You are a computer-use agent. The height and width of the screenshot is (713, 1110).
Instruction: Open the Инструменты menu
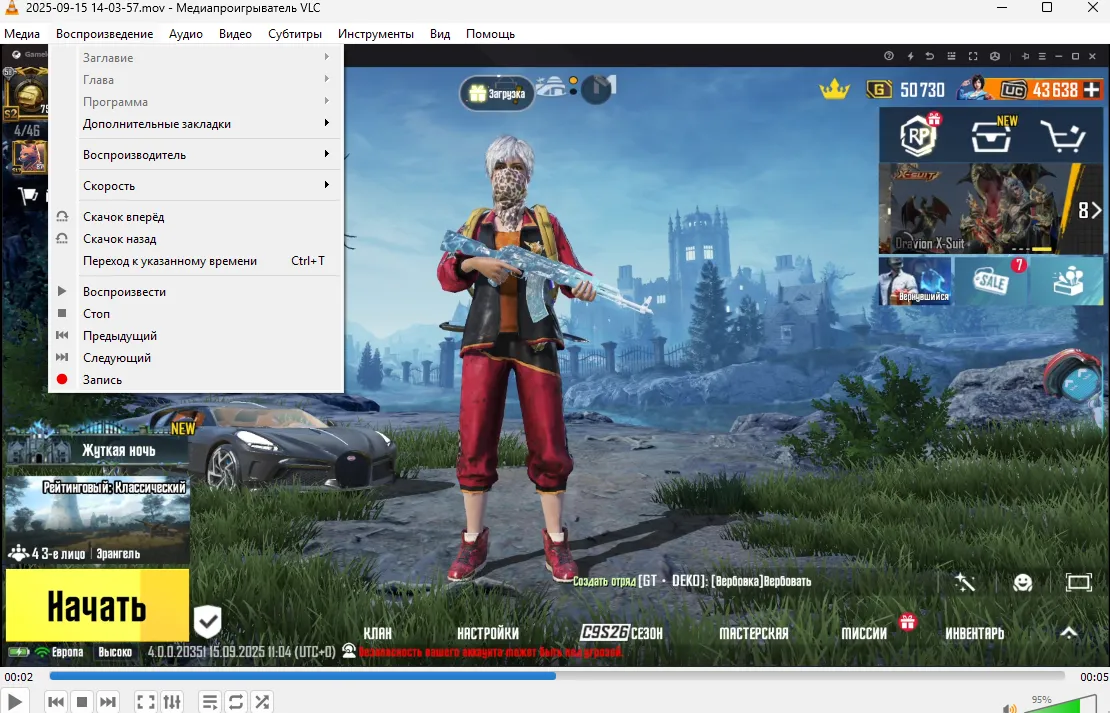click(375, 34)
